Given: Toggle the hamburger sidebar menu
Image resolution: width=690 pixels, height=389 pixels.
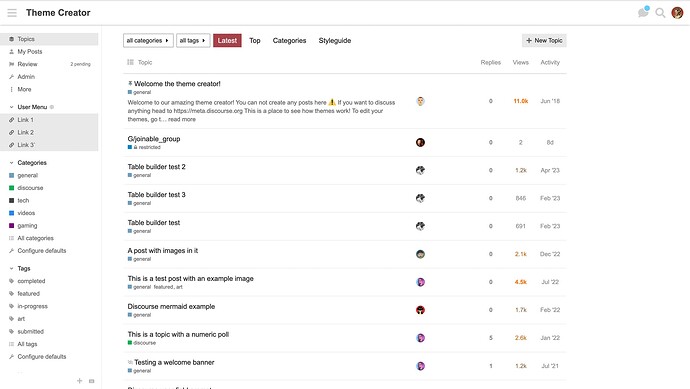Looking at the screenshot, I should [12, 13].
